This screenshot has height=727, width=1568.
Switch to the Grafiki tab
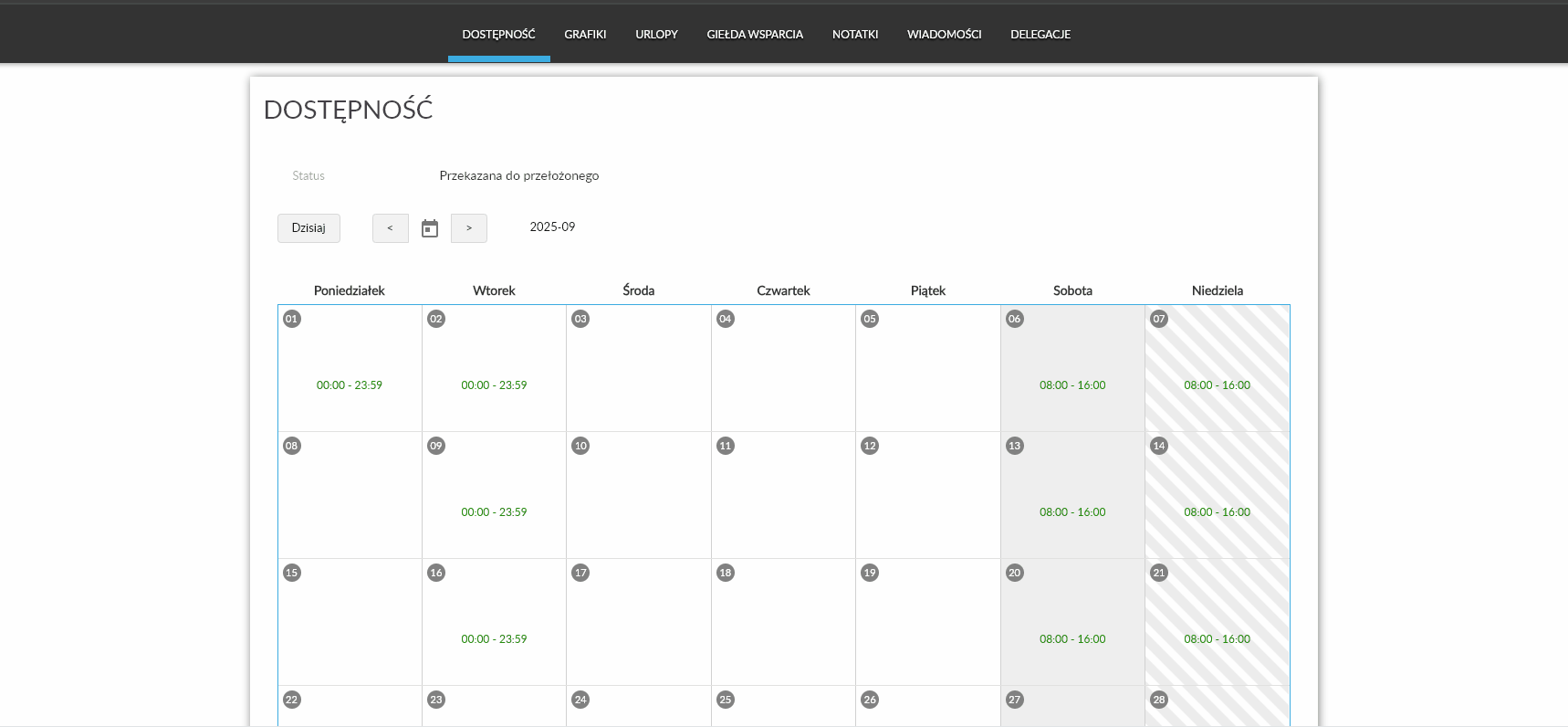[x=585, y=35]
